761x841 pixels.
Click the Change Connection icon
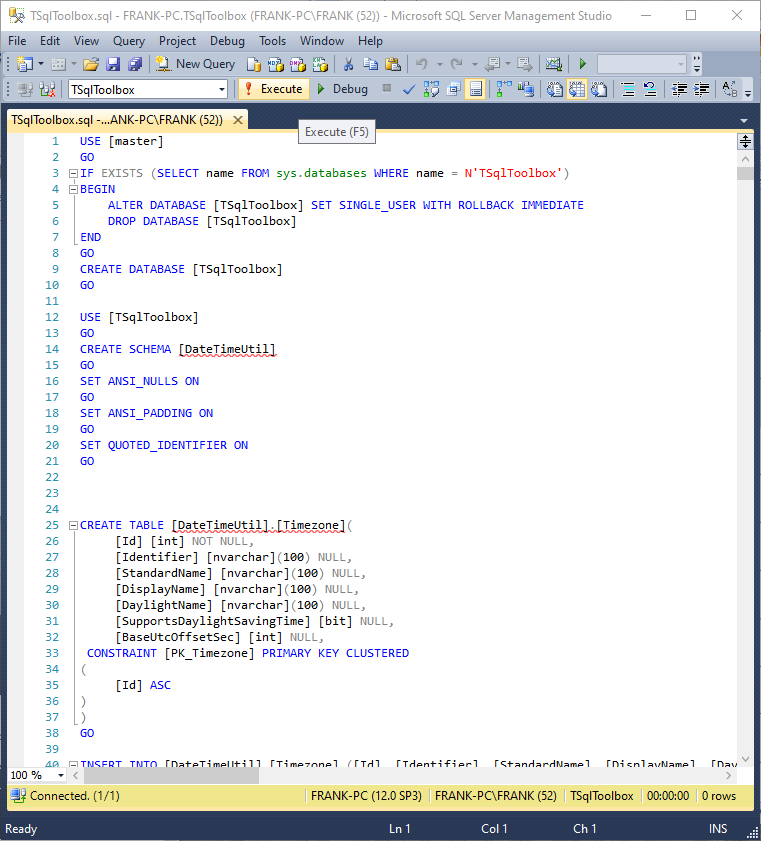pos(47,89)
